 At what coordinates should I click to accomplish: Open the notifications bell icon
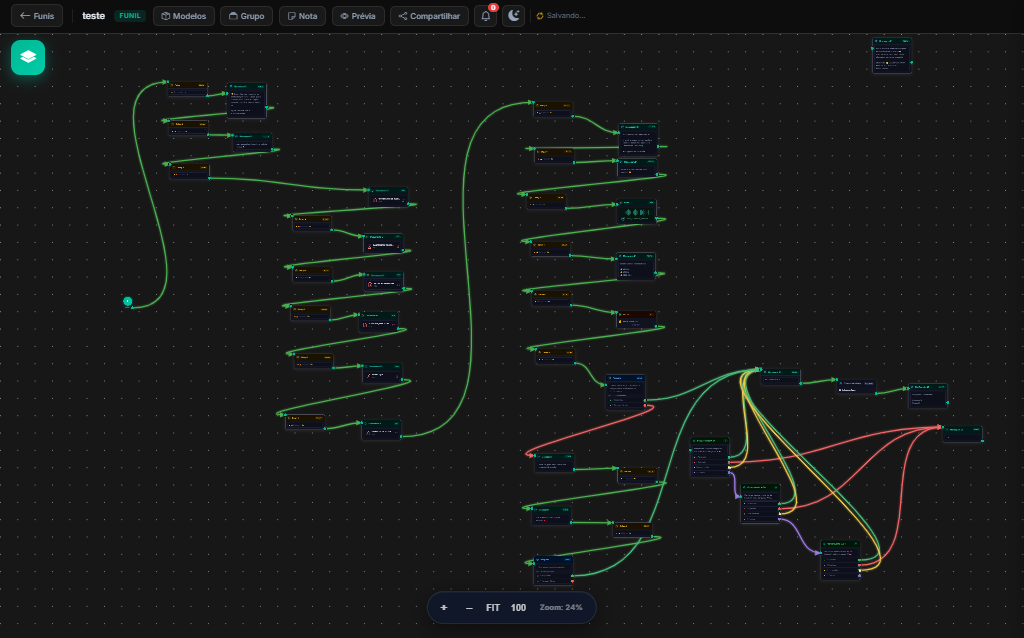click(486, 16)
